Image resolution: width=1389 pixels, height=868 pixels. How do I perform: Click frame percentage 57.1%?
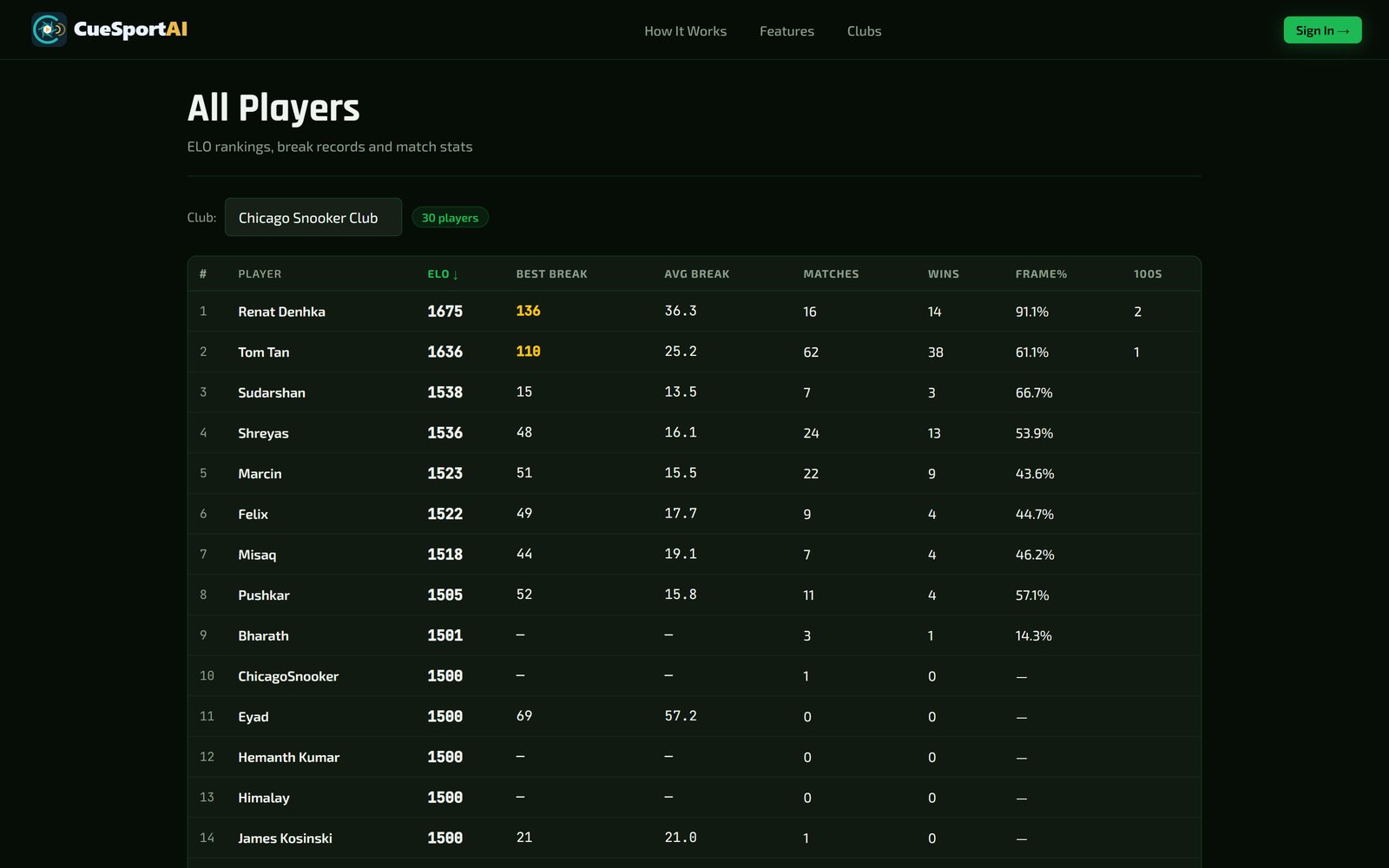pos(1031,595)
